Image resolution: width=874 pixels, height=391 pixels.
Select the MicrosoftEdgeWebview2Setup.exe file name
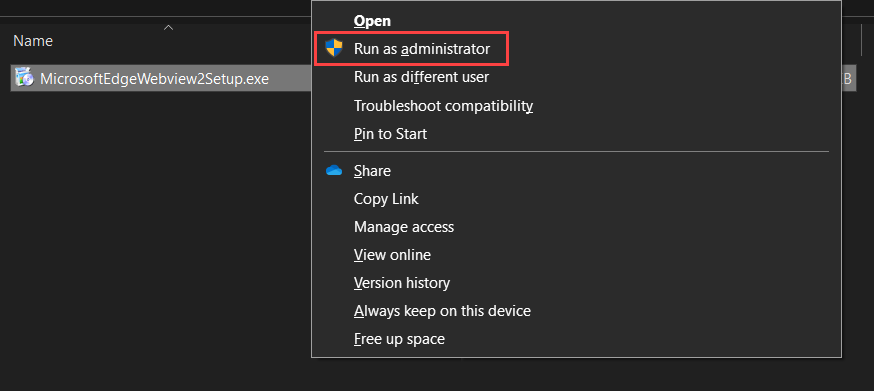tap(154, 79)
